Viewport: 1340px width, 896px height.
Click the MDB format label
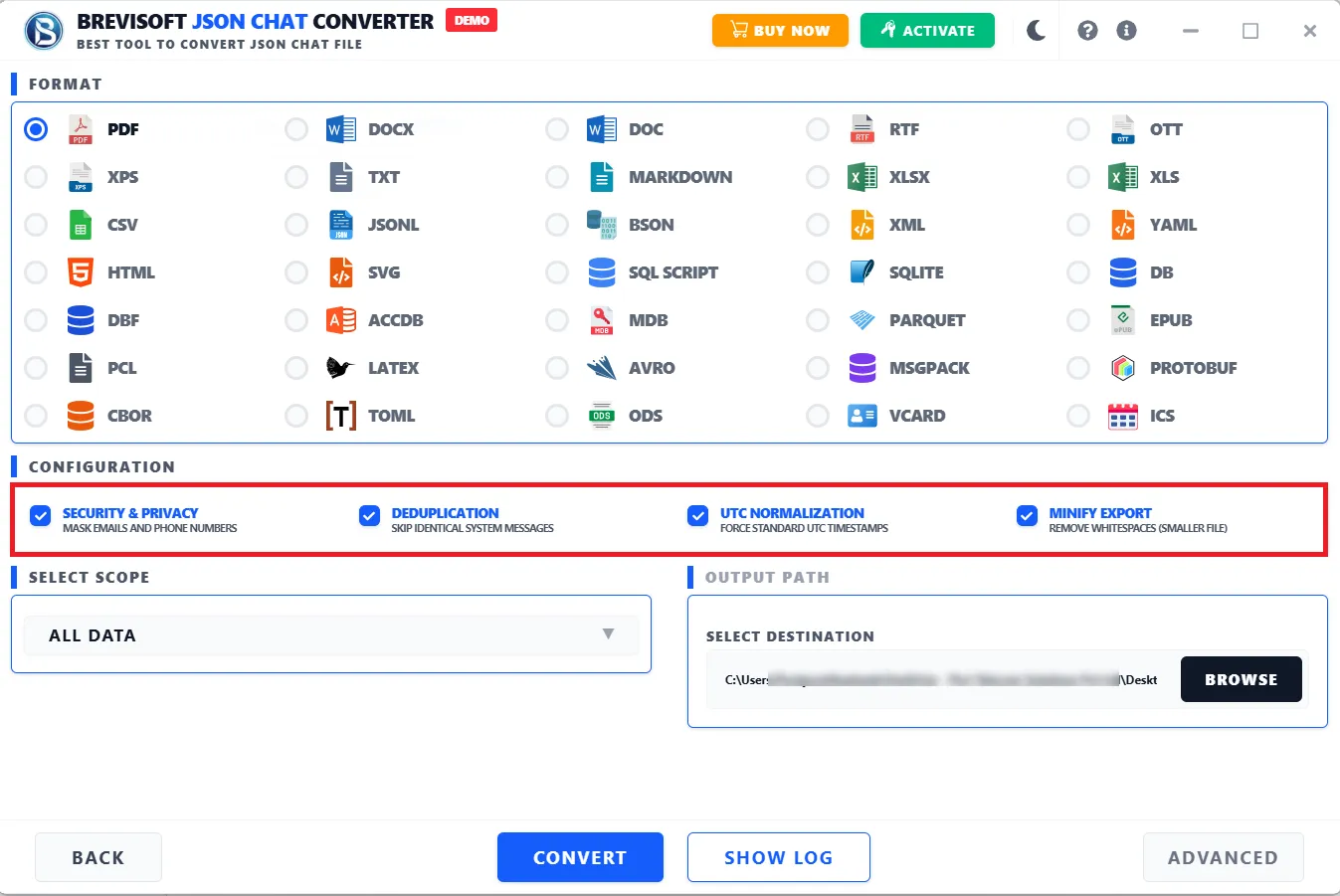649,320
